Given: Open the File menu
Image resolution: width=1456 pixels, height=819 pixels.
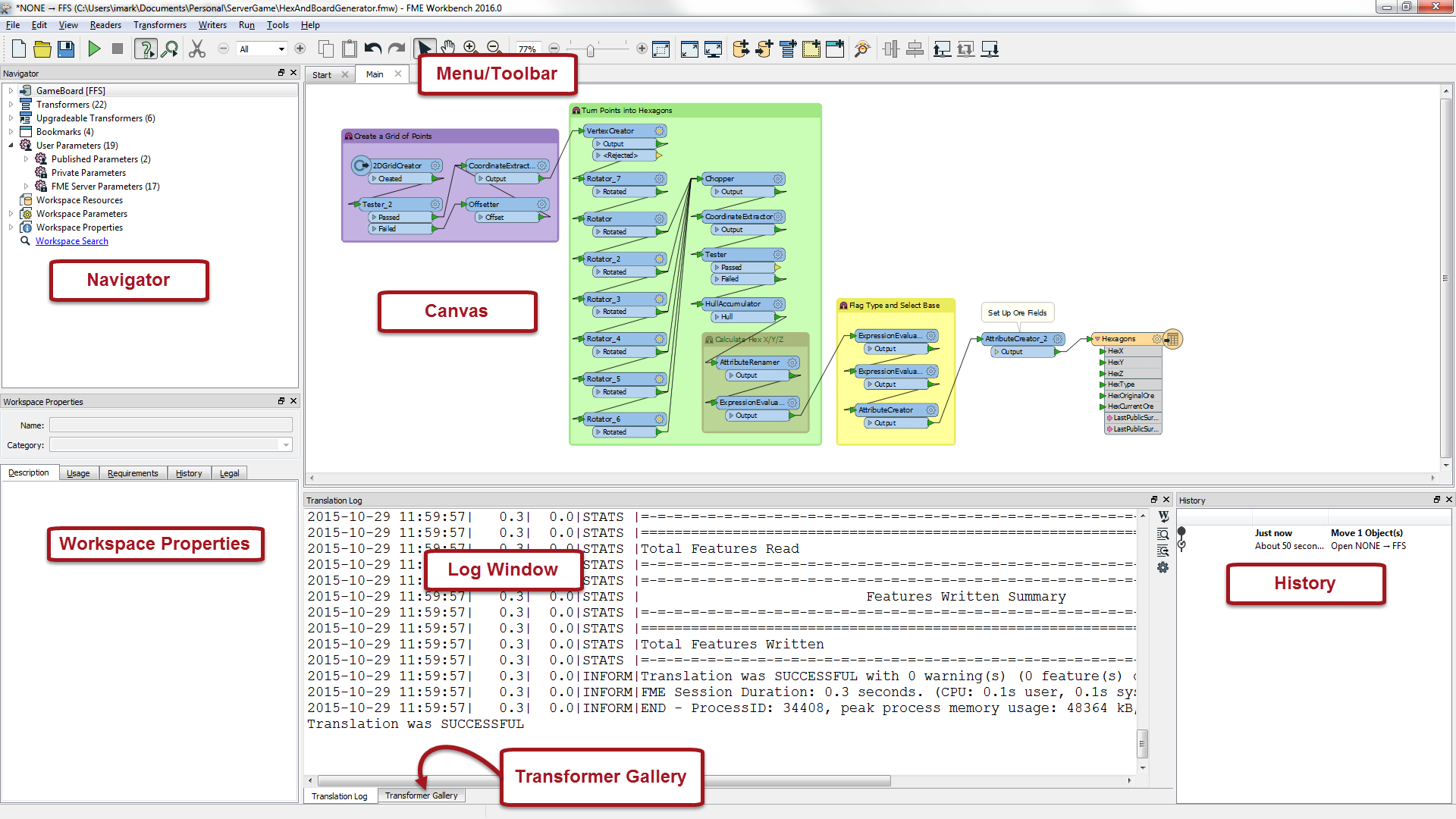Looking at the screenshot, I should tap(13, 25).
